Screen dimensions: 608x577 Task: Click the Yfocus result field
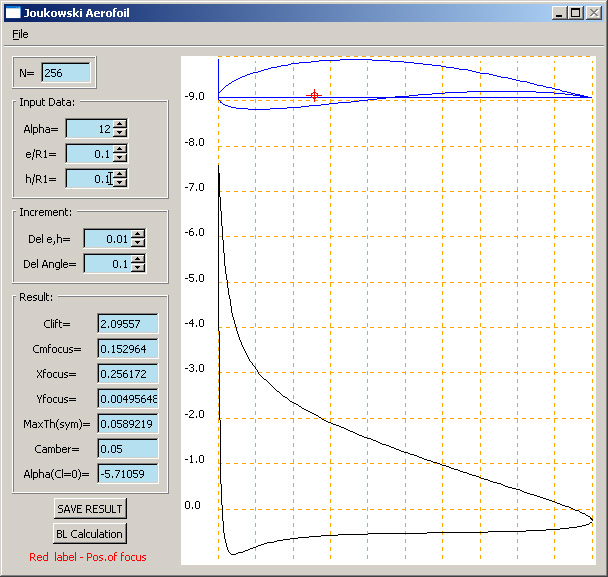point(128,399)
